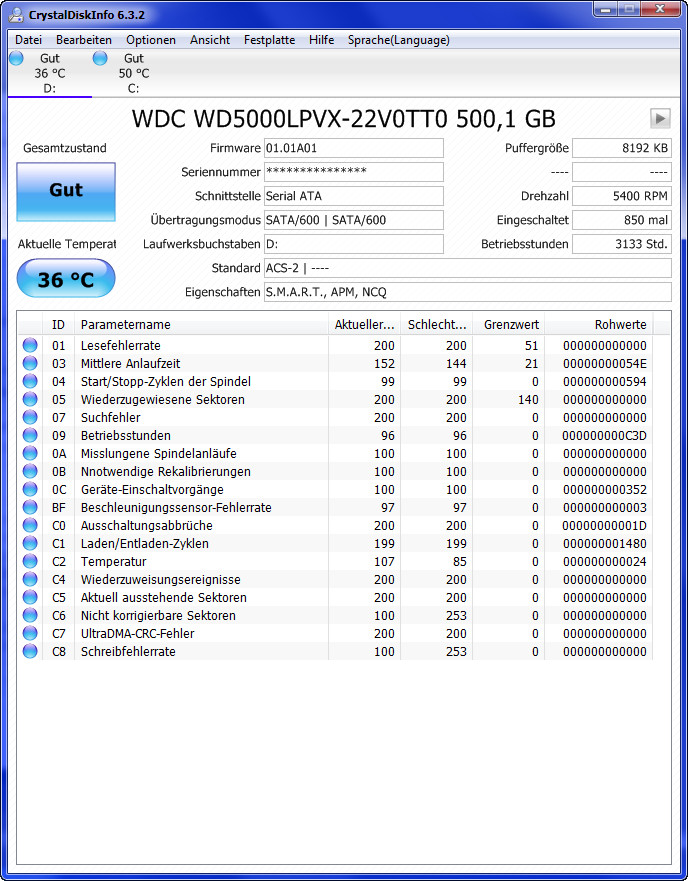Screen dimensions: 688x881
Task: Click status orb of Misslungene Spindelanläufe row
Action: pos(30,453)
